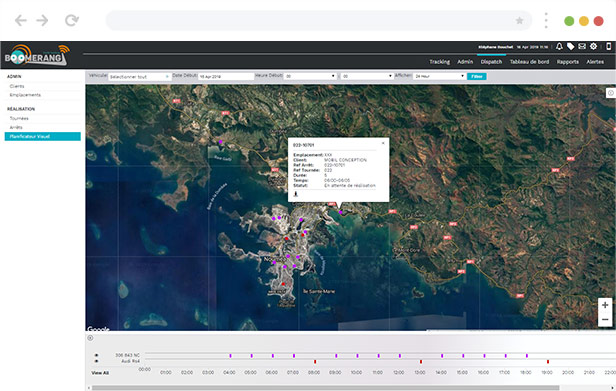
Task: Click the browser address bar
Action: [x=319, y=20]
